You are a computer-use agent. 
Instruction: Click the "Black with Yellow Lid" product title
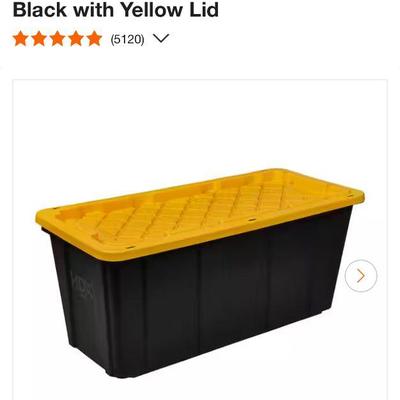[116, 10]
